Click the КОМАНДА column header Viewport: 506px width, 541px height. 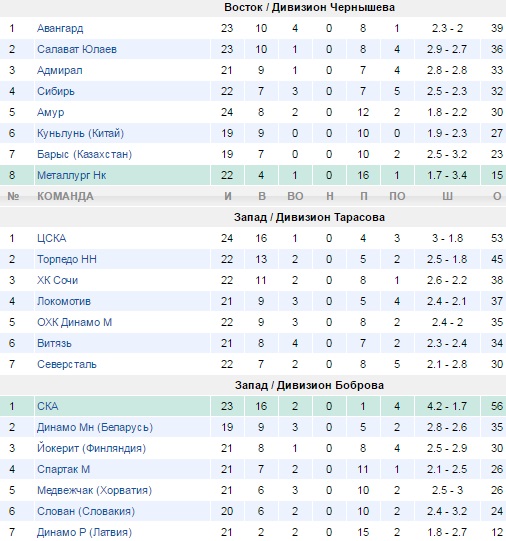(65, 196)
